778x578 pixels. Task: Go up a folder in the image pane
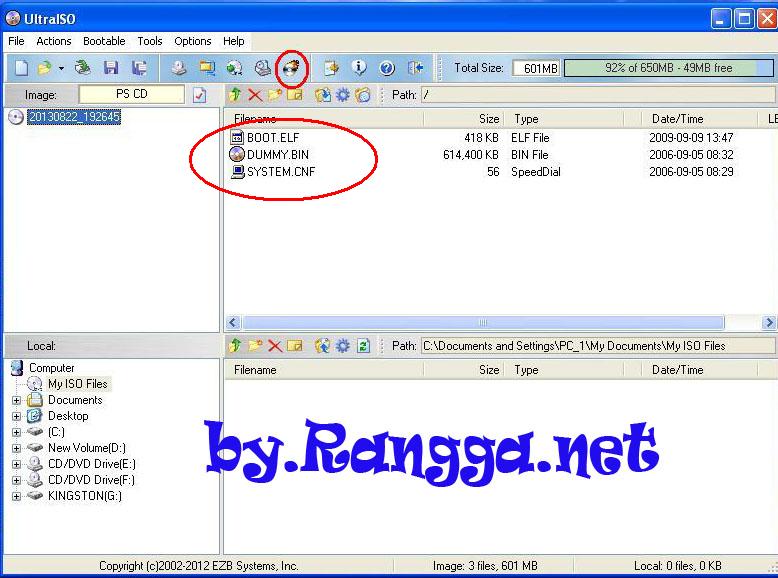(x=235, y=94)
